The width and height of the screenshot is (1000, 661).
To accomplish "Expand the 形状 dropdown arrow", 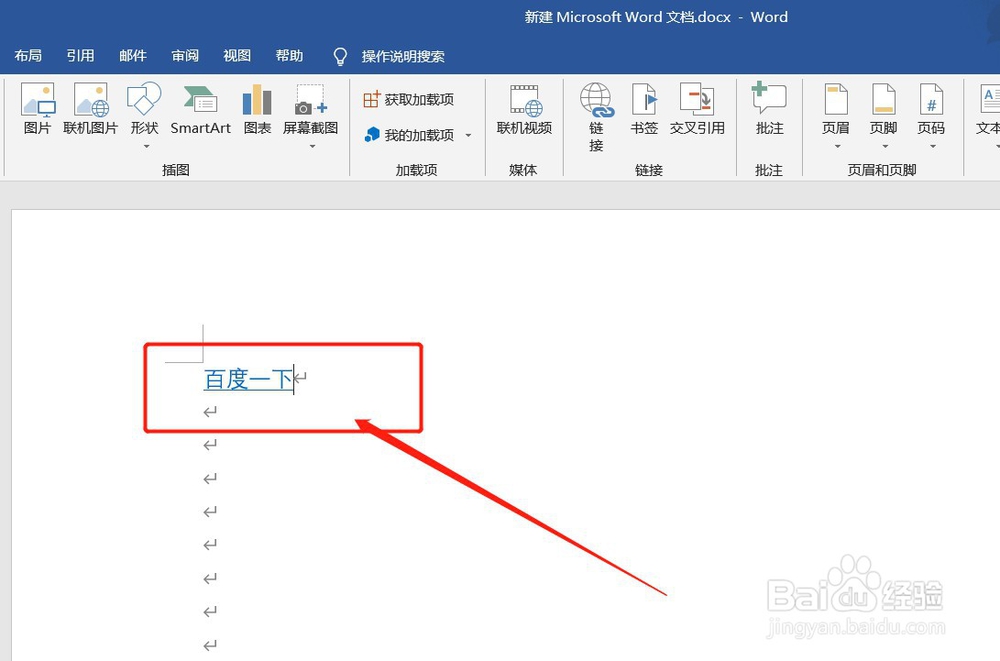I will pyautogui.click(x=147, y=147).
